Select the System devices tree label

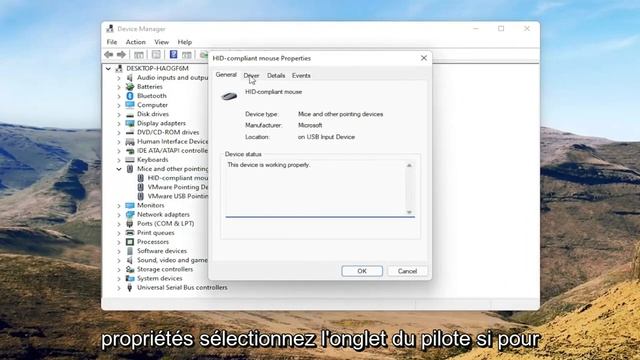click(x=160, y=278)
